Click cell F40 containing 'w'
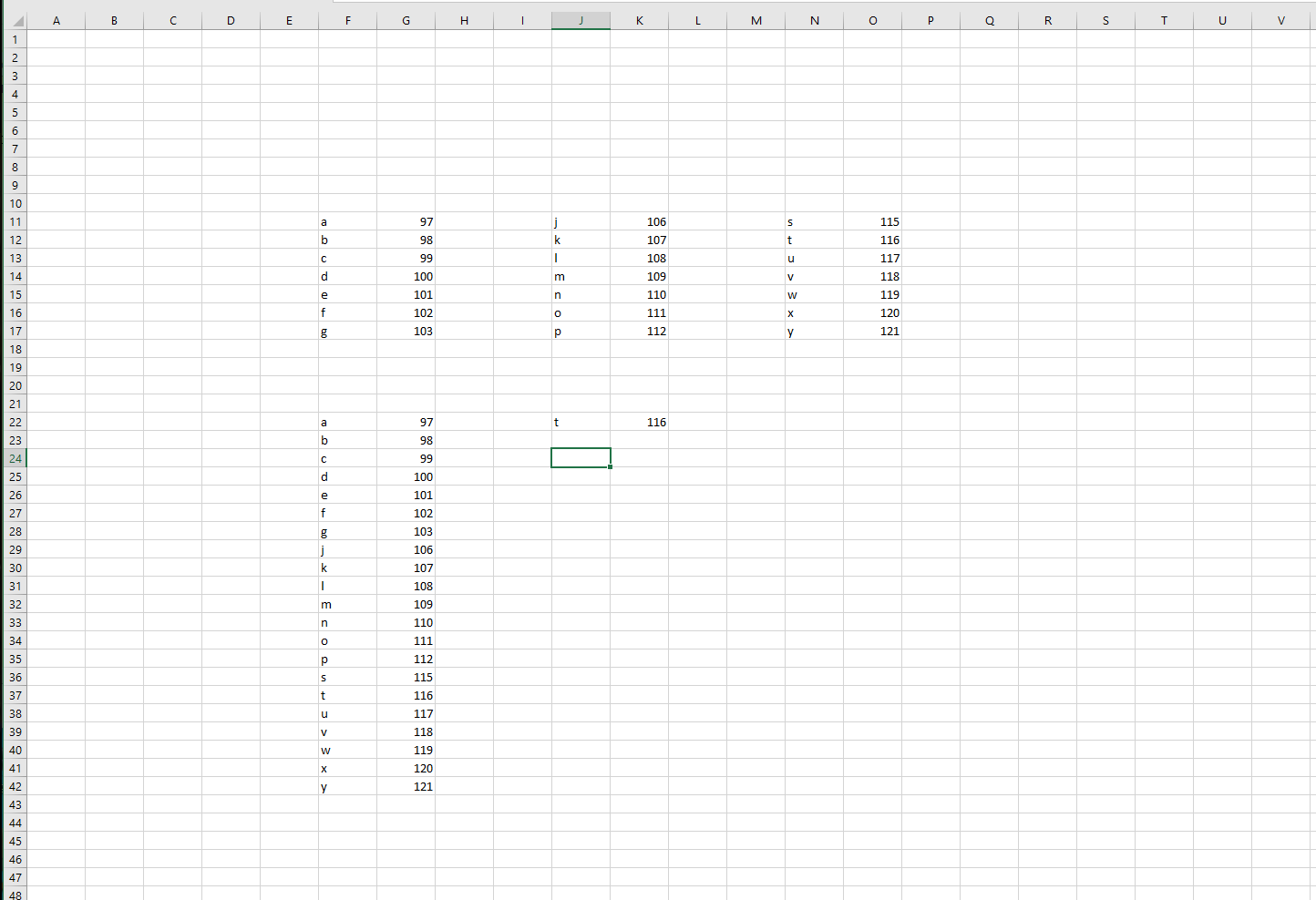 [348, 750]
